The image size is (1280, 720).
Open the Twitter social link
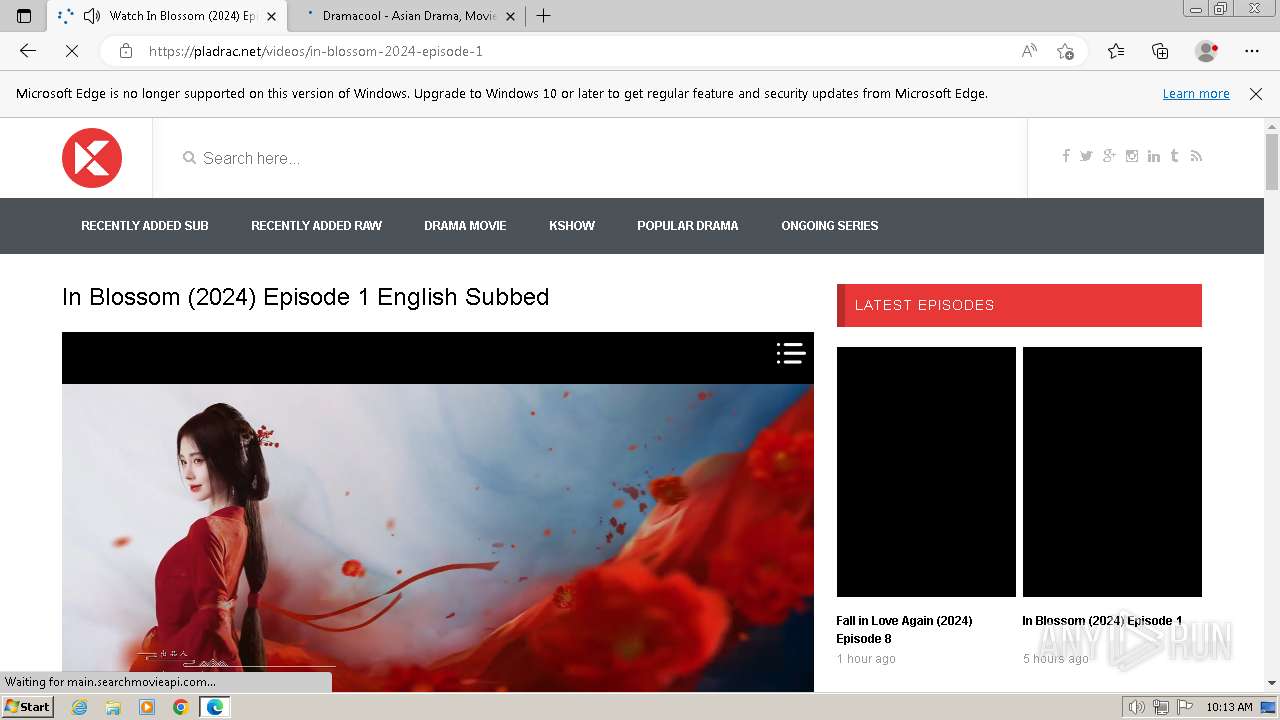coord(1086,156)
